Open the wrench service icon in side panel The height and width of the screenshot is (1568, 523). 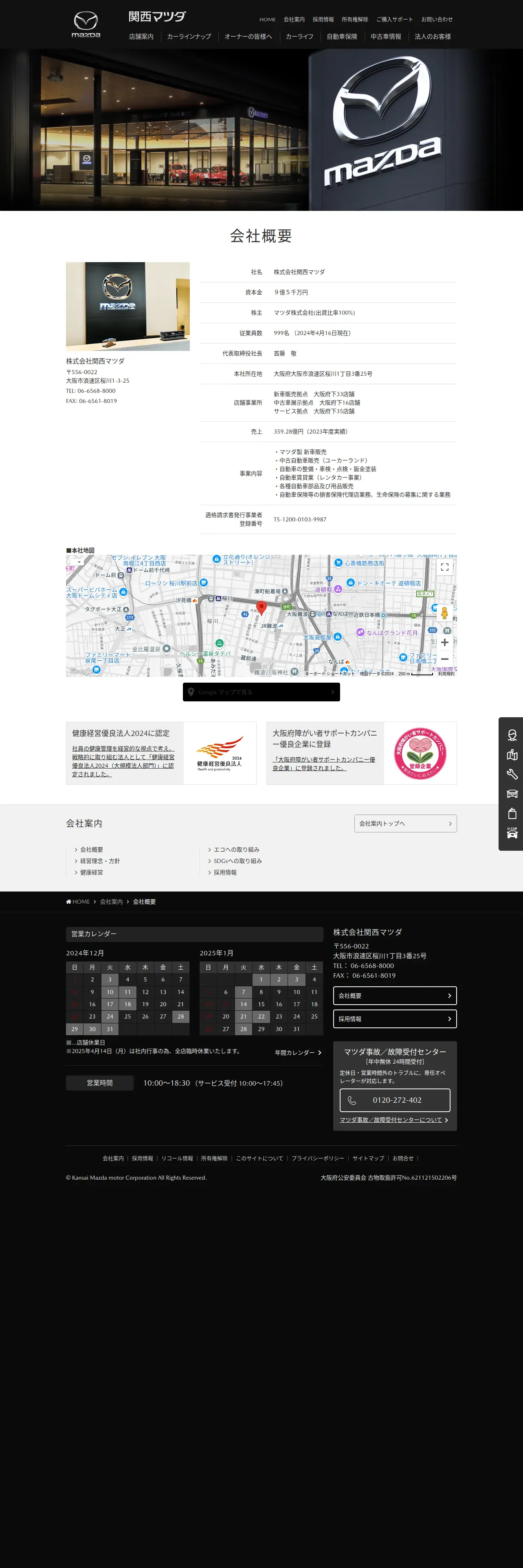(512, 774)
